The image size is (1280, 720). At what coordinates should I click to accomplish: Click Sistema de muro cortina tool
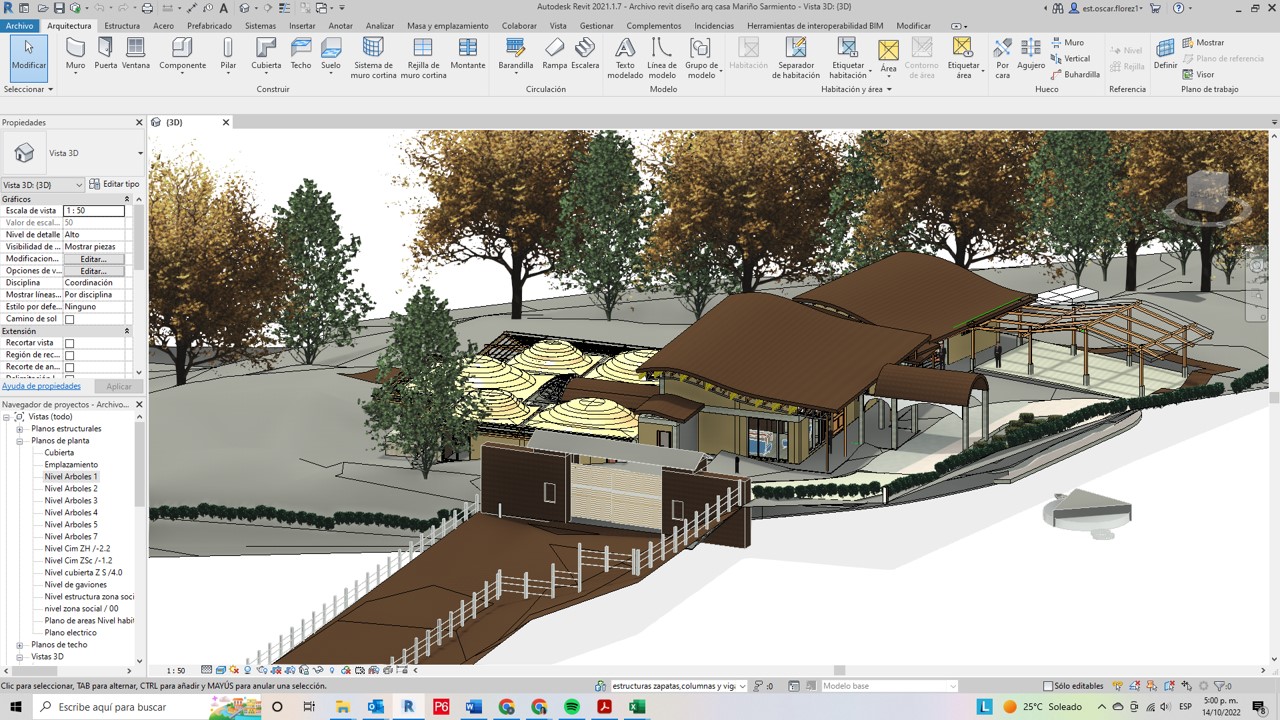[373, 58]
